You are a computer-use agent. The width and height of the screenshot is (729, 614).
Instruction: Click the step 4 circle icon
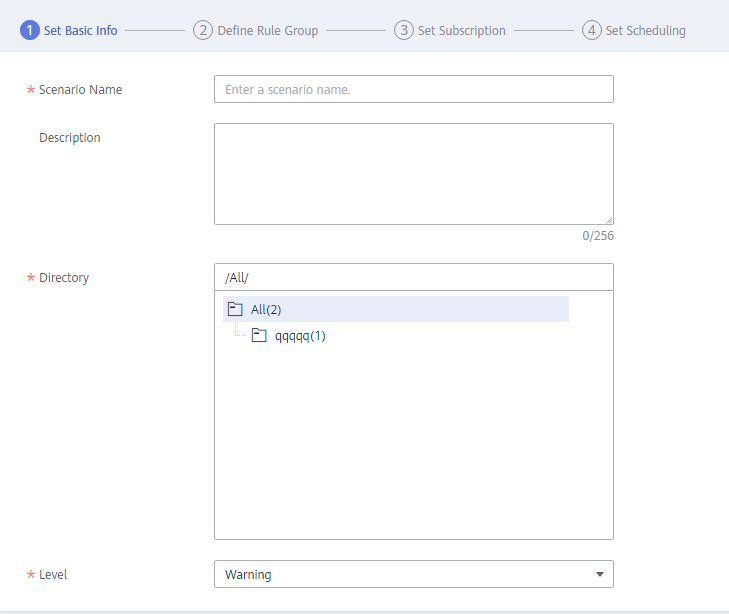[591, 30]
